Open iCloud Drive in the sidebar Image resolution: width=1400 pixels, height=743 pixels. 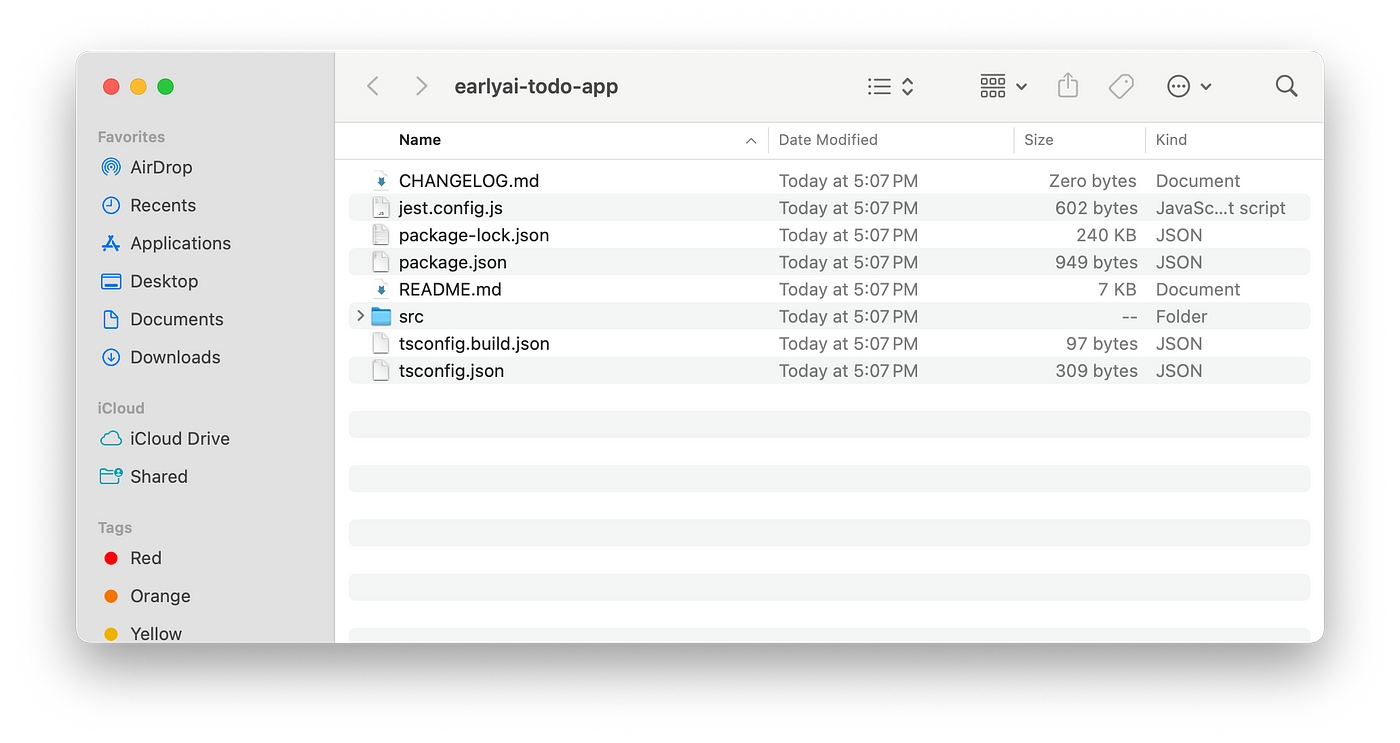(x=180, y=438)
